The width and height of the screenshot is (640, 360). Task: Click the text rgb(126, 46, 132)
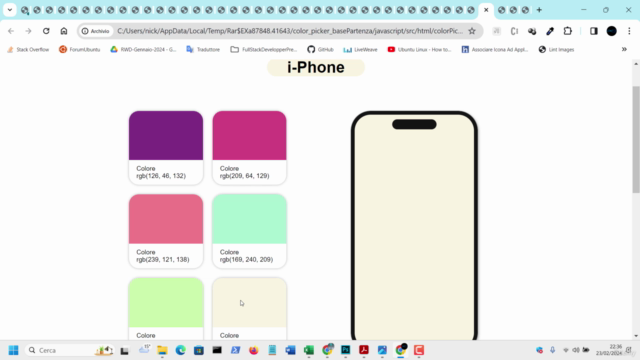click(161, 176)
